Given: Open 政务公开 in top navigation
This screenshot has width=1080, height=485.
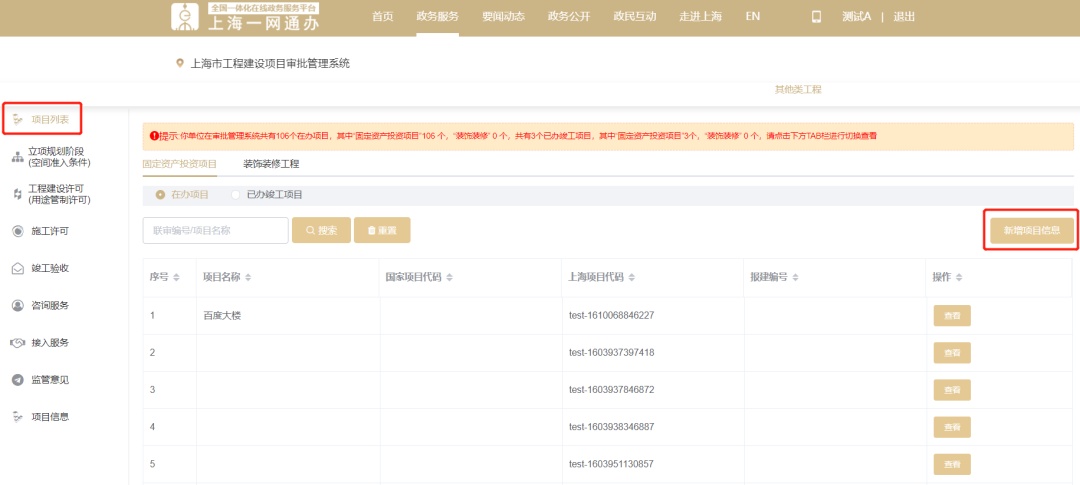Looking at the screenshot, I should coord(569,17).
